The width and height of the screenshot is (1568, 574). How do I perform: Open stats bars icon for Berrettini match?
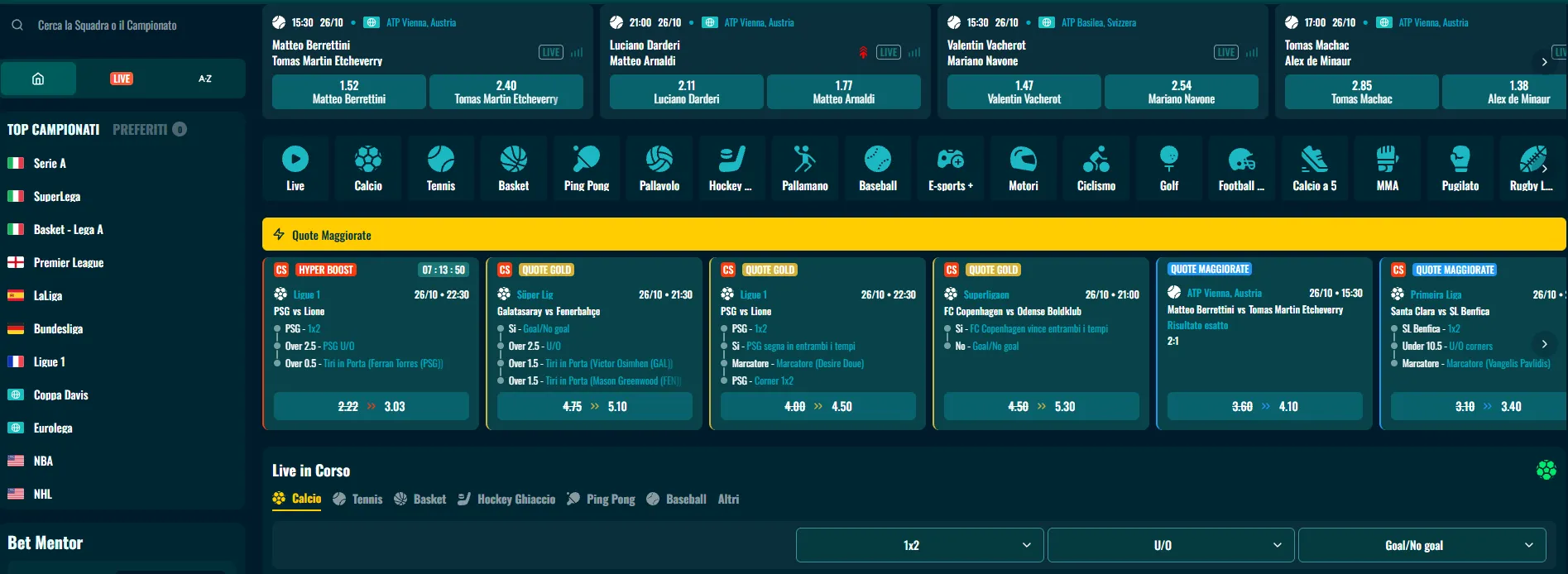(577, 52)
